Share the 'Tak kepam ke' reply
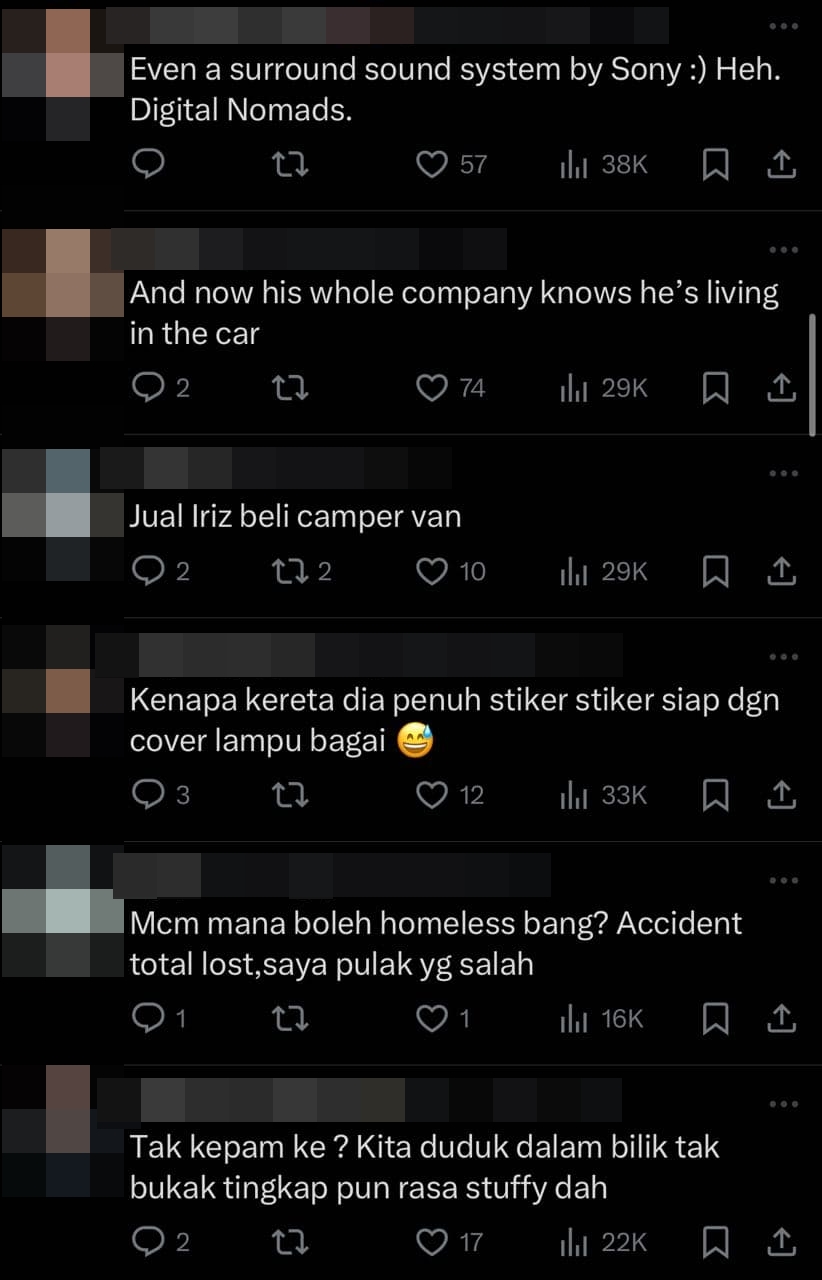Screen dimensions: 822x1280 781,1243
